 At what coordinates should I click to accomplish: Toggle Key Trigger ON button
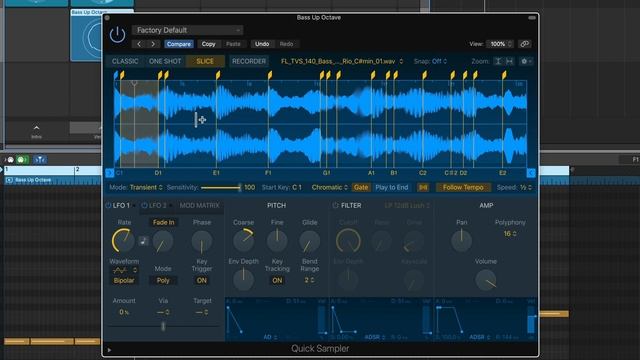[x=202, y=280]
